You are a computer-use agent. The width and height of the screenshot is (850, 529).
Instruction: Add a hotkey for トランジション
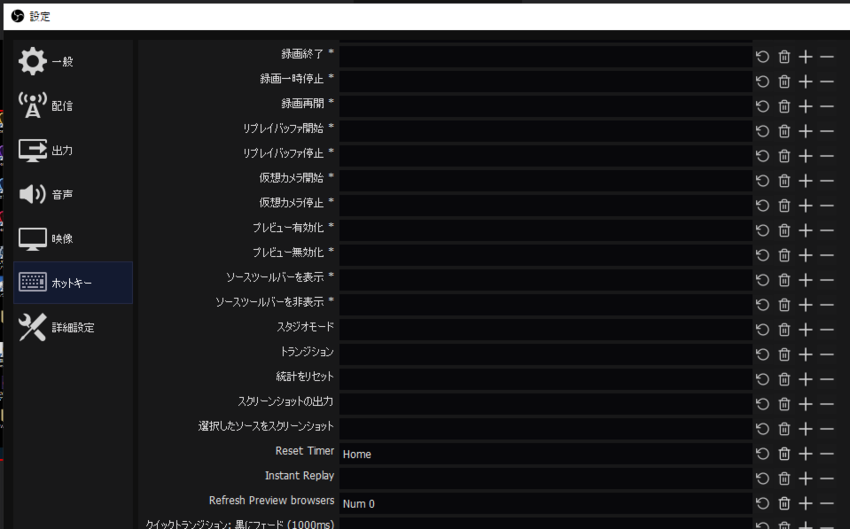tap(806, 354)
